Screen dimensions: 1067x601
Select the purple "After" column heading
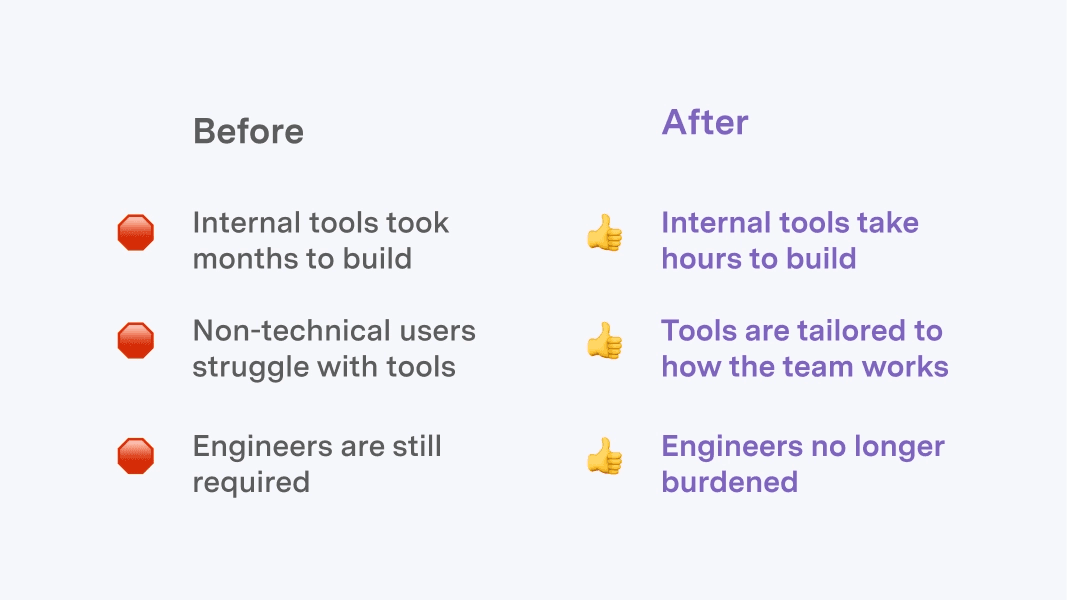click(705, 123)
